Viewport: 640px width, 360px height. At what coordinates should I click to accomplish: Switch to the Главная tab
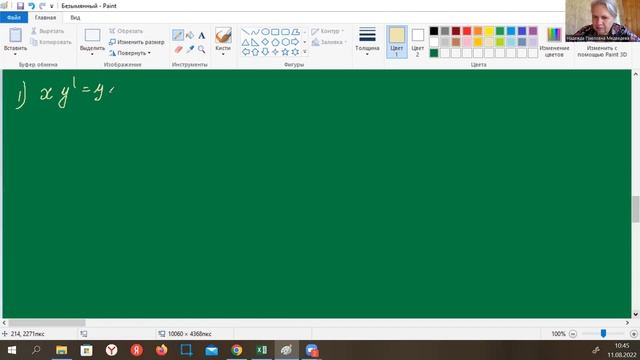[45, 18]
